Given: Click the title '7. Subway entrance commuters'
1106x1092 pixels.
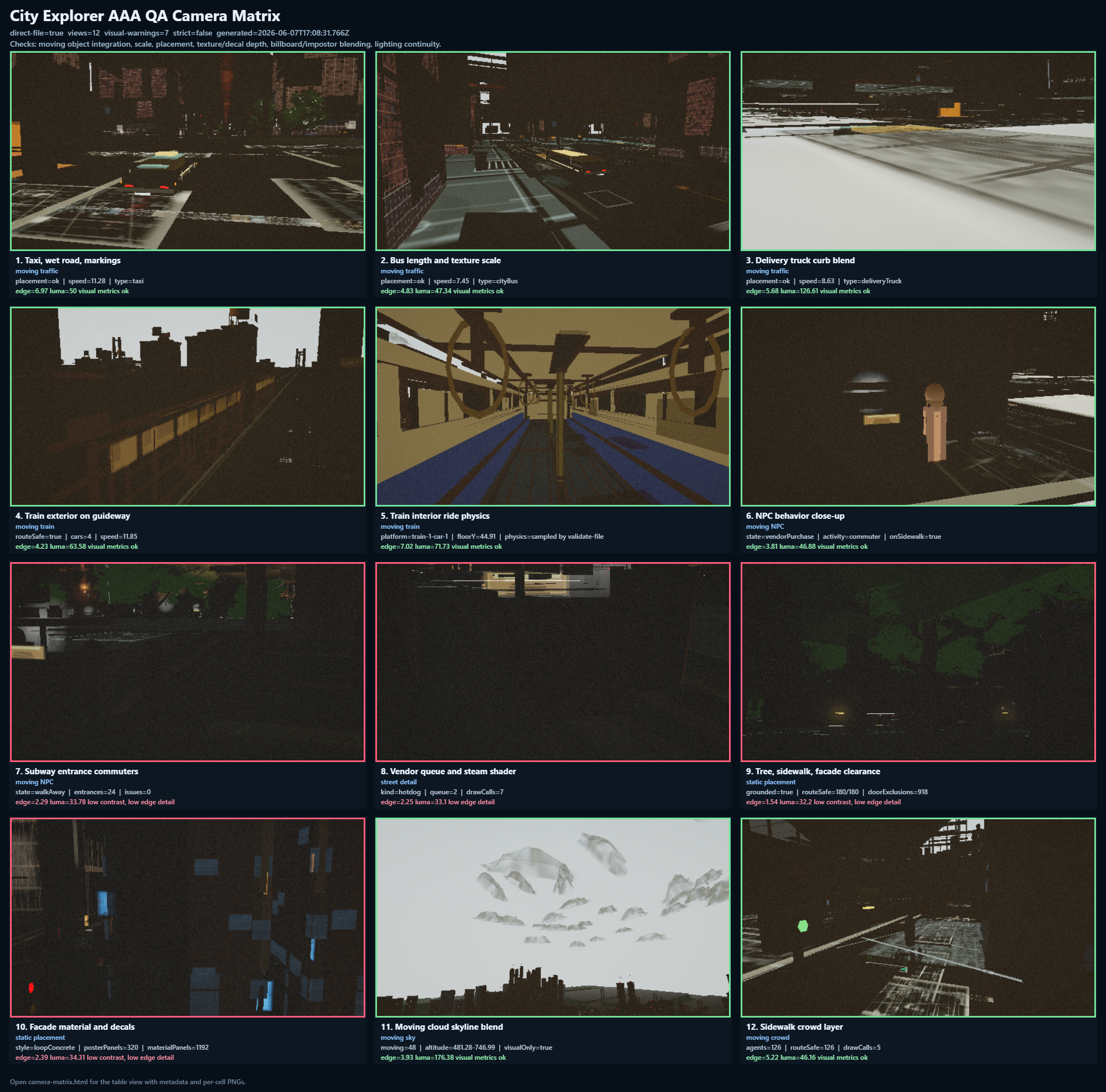Looking at the screenshot, I should 77,772.
